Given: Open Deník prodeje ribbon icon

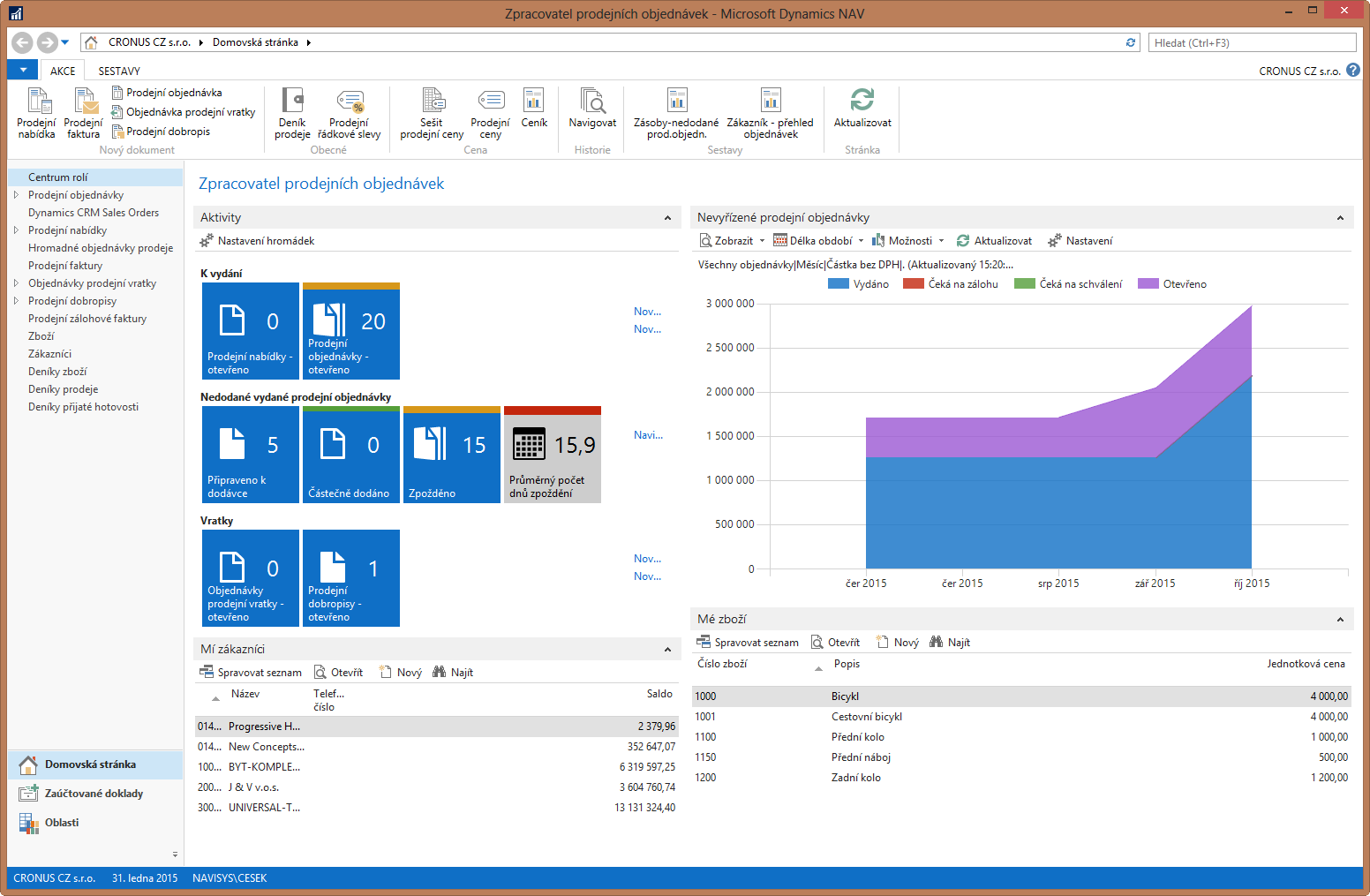Looking at the screenshot, I should (x=292, y=113).
